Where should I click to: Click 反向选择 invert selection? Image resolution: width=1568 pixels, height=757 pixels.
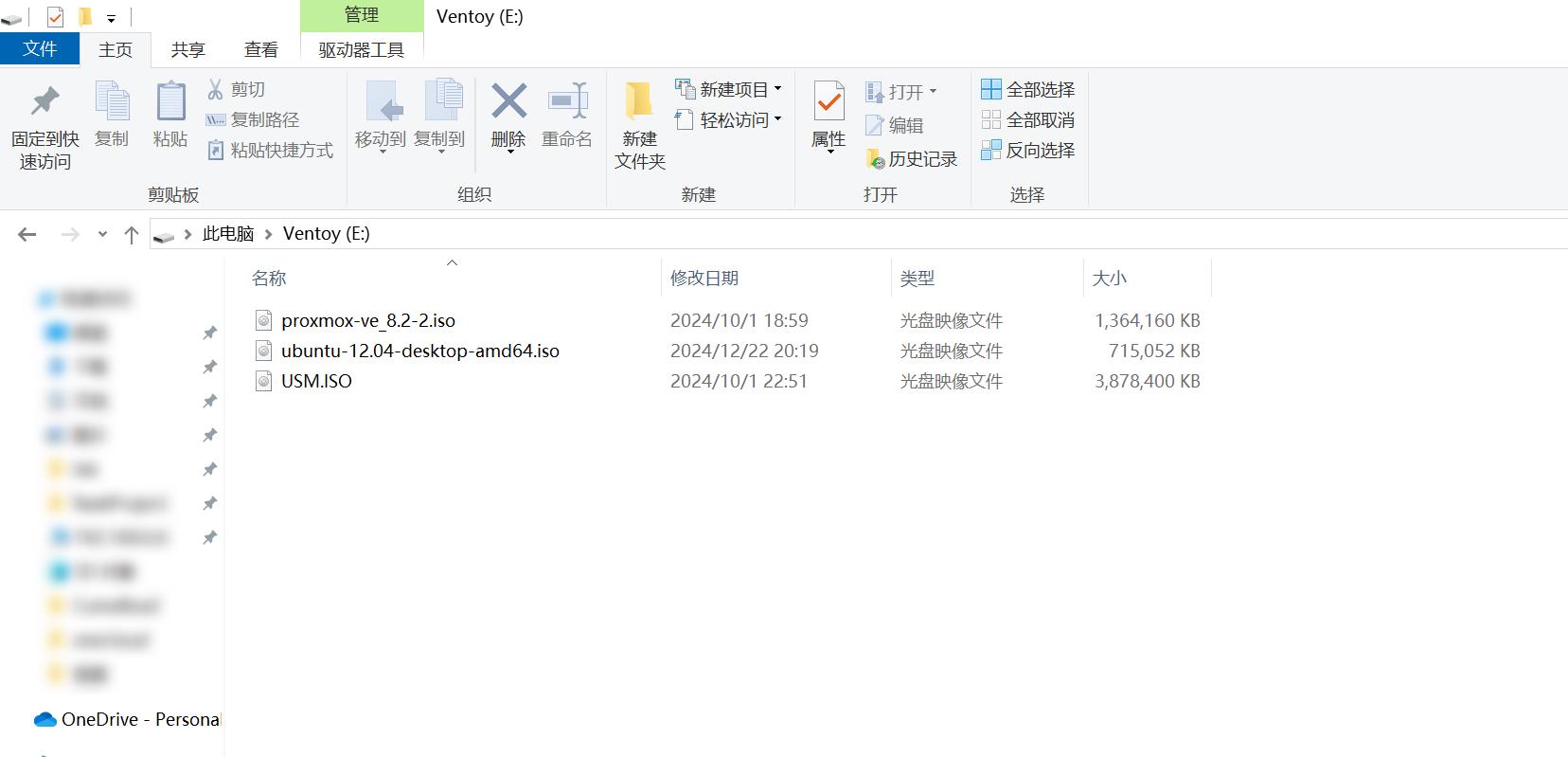coord(1028,150)
